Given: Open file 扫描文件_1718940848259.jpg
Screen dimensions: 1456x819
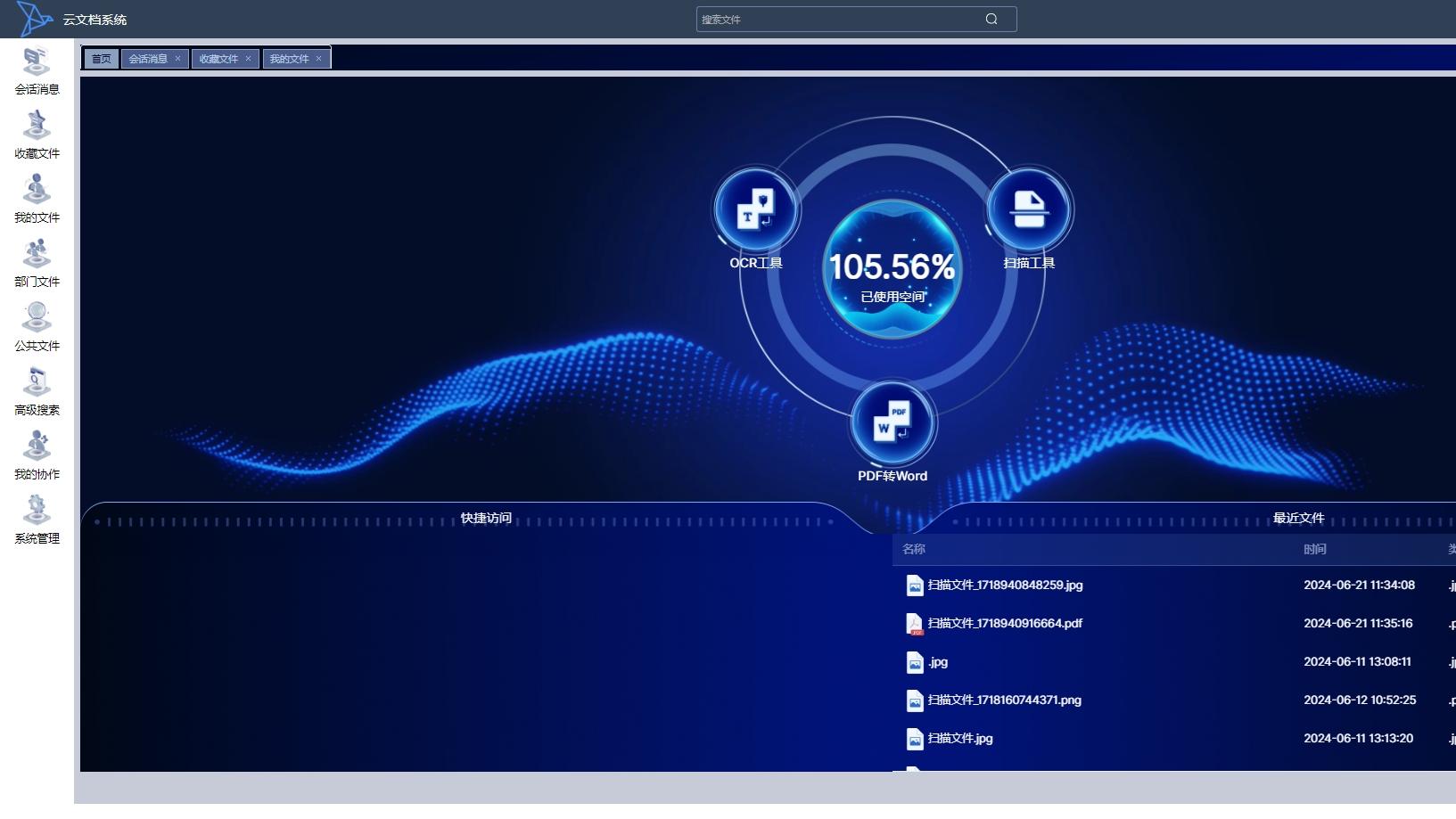Looking at the screenshot, I should click(1005, 586).
